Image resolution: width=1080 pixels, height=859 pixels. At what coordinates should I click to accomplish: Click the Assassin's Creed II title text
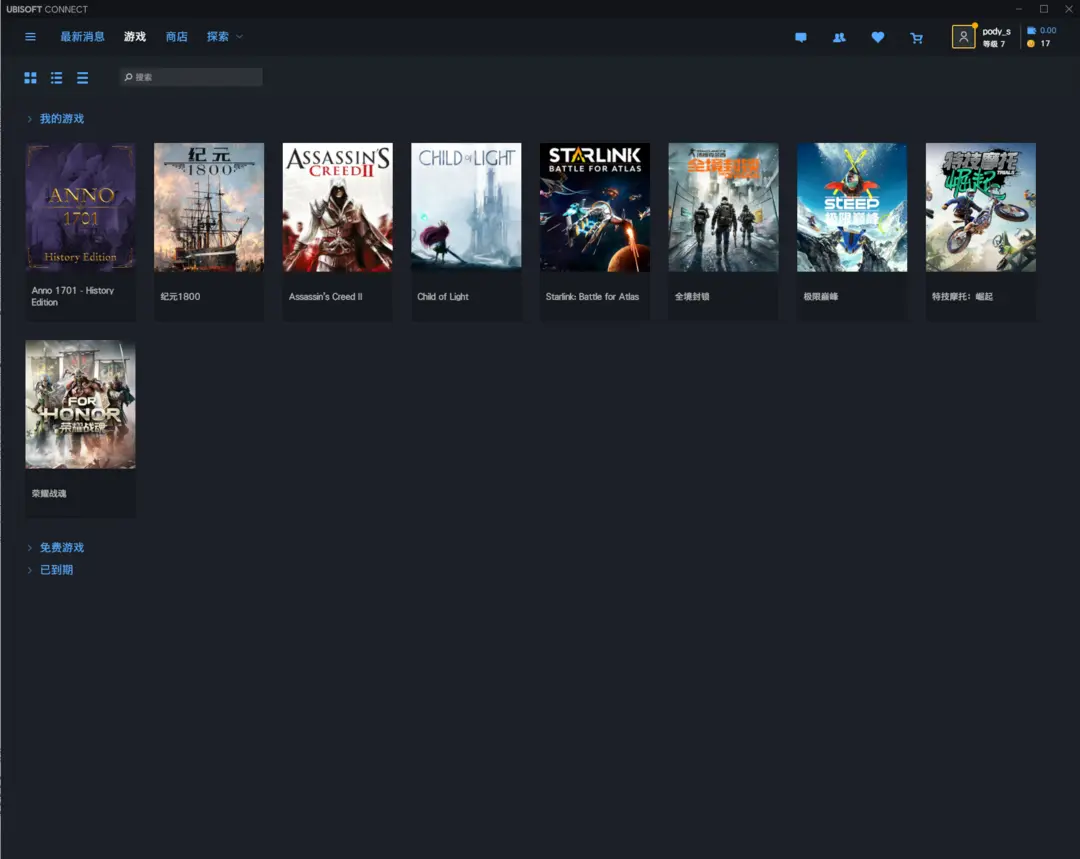point(326,297)
